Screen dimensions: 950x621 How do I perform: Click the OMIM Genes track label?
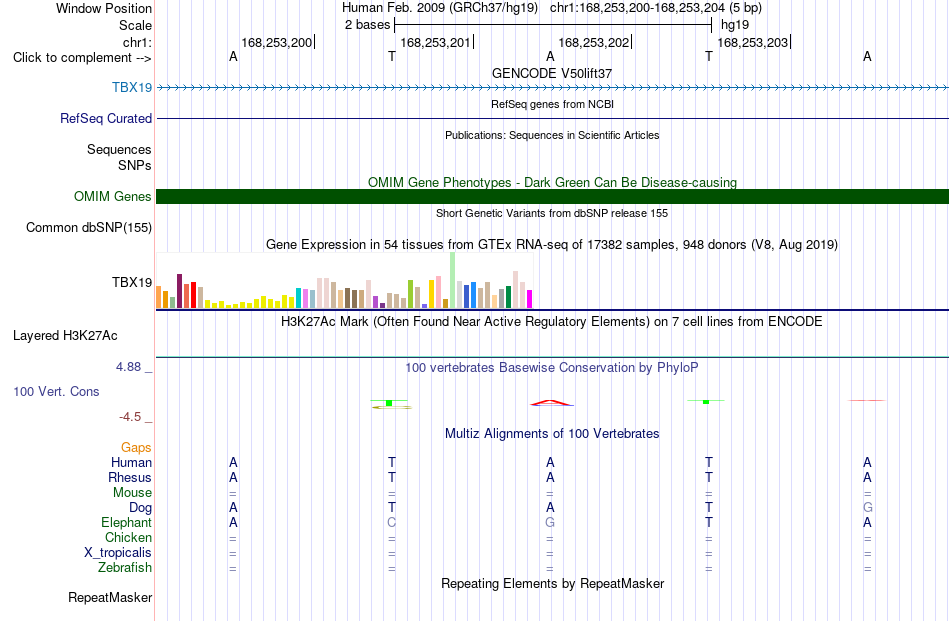[x=113, y=196]
